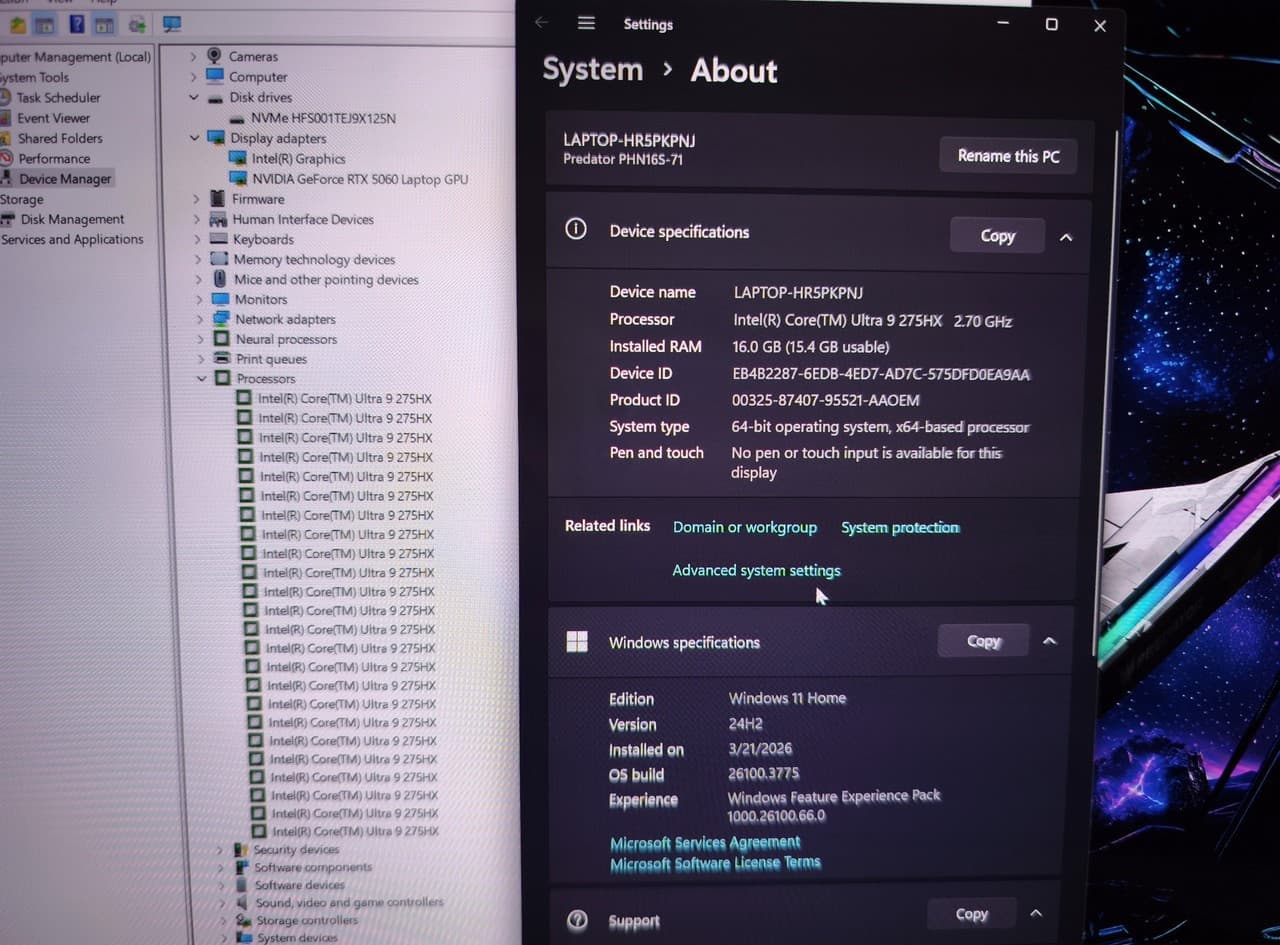Open the System protection link

tap(900, 527)
